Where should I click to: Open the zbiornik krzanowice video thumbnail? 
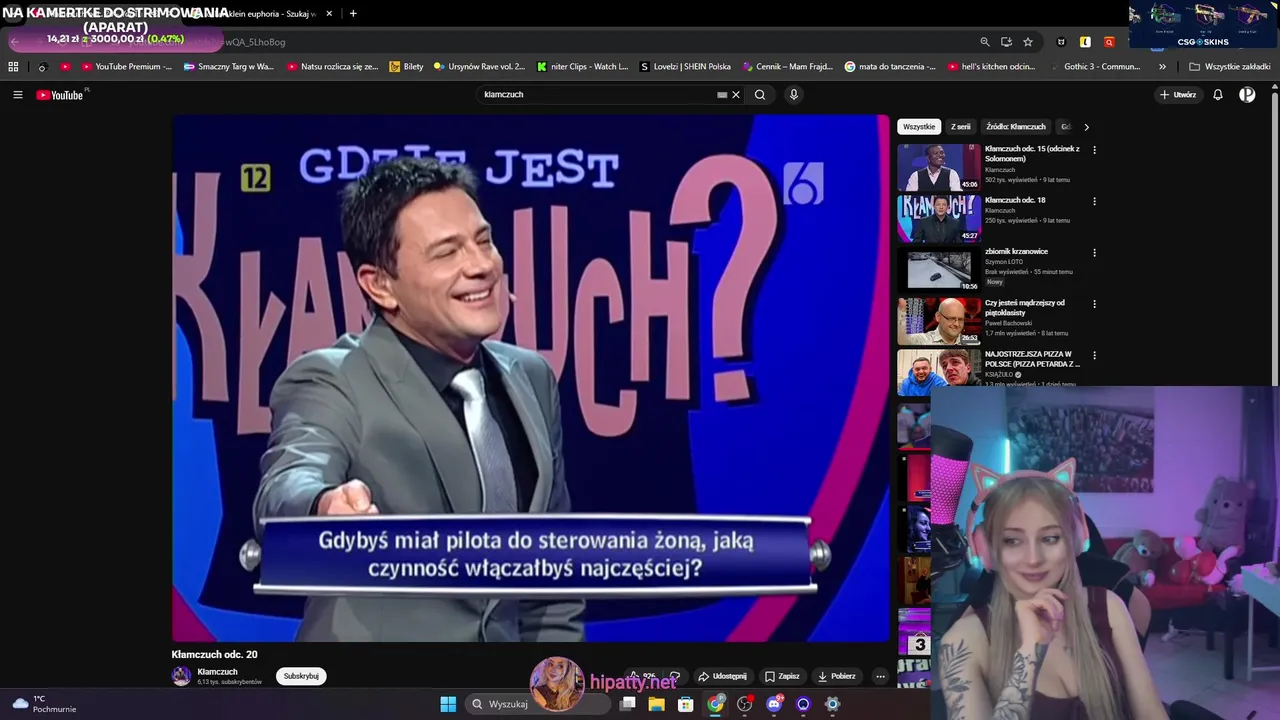point(939,270)
